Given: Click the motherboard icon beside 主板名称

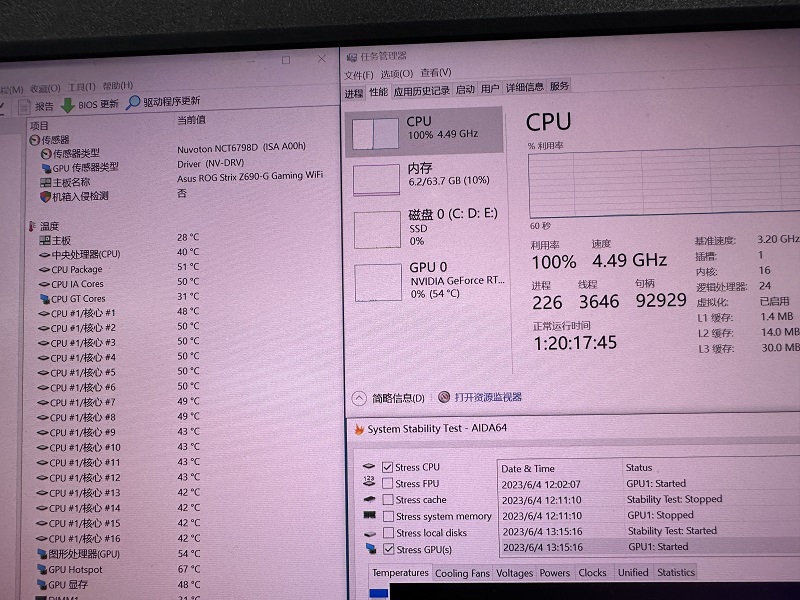Looking at the screenshot, I should pos(45,183).
